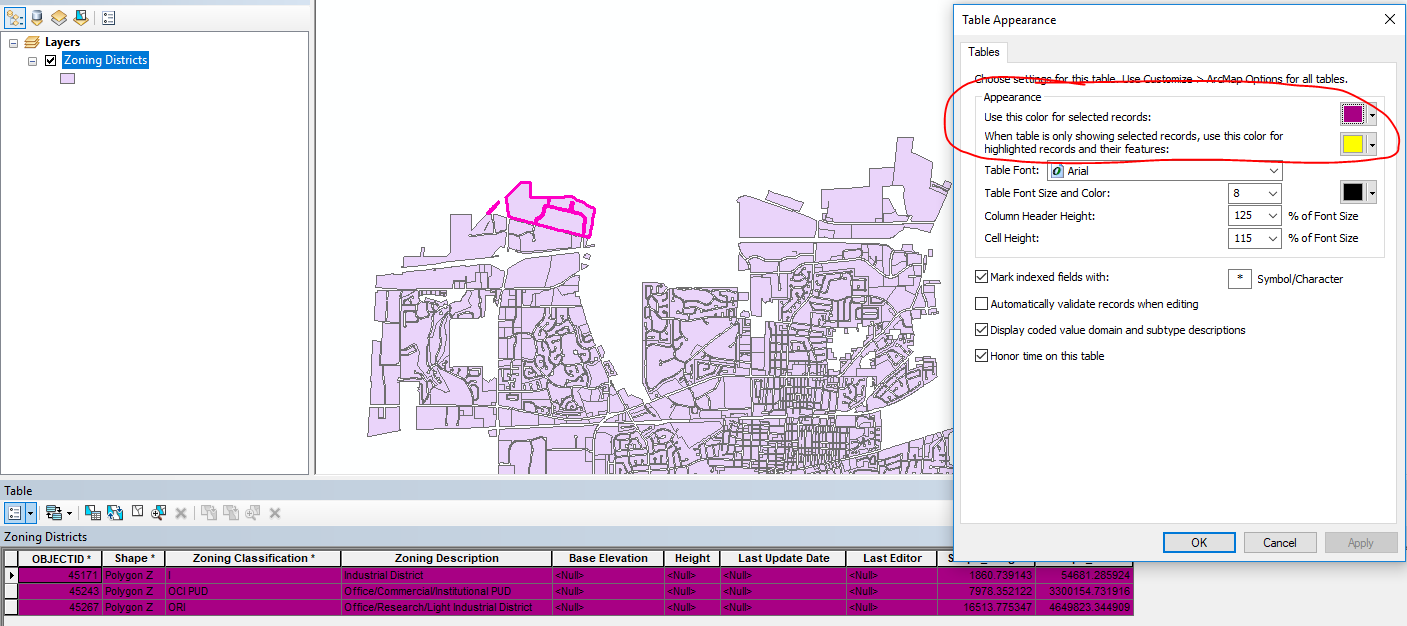Viewport: 1407px width, 626px height.
Task: Open Table Options dropdown arrow
Action: pyautogui.click(x=31, y=512)
